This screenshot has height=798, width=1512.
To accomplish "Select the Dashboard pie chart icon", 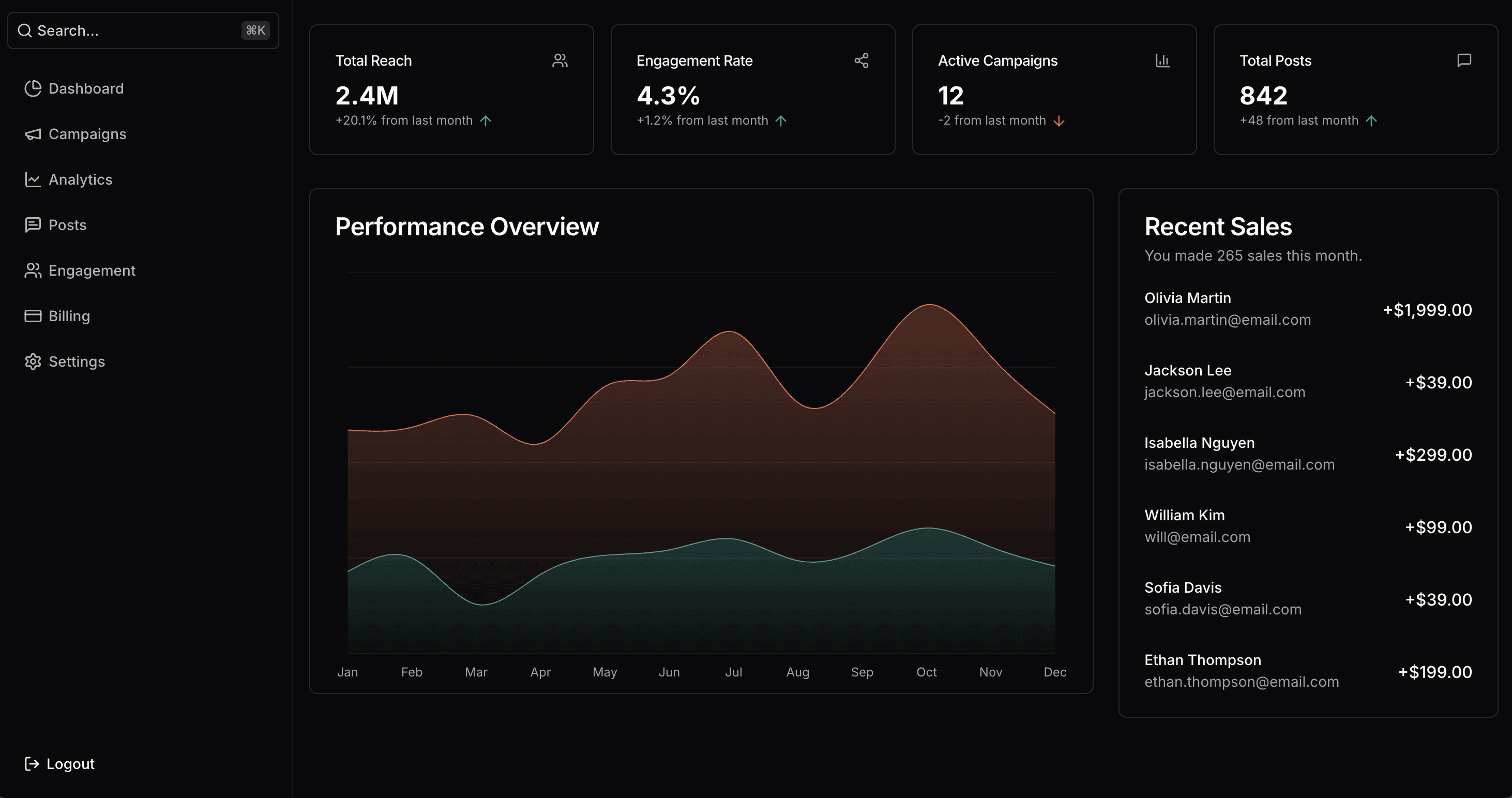I will [33, 88].
